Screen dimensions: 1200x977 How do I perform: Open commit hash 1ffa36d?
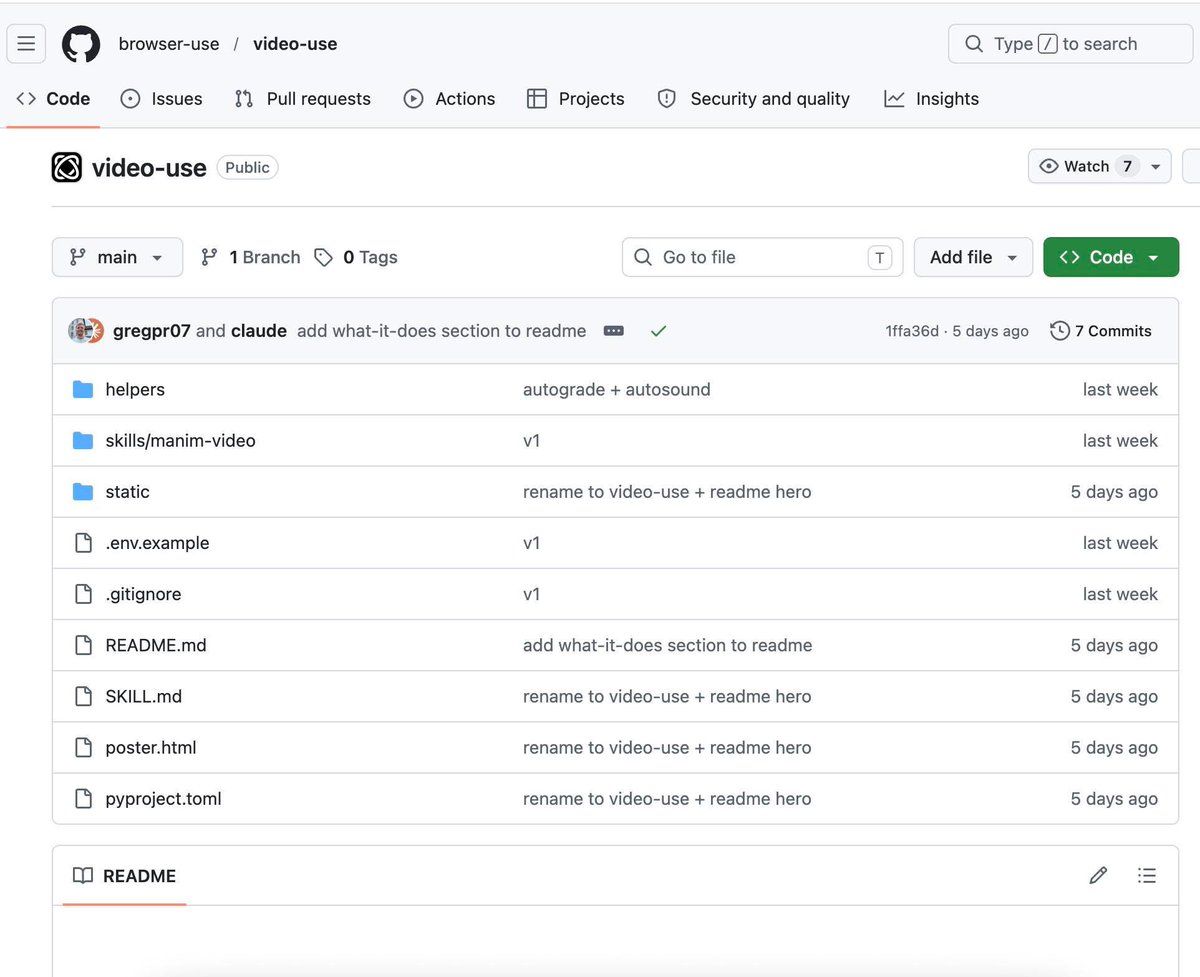pyautogui.click(x=912, y=331)
